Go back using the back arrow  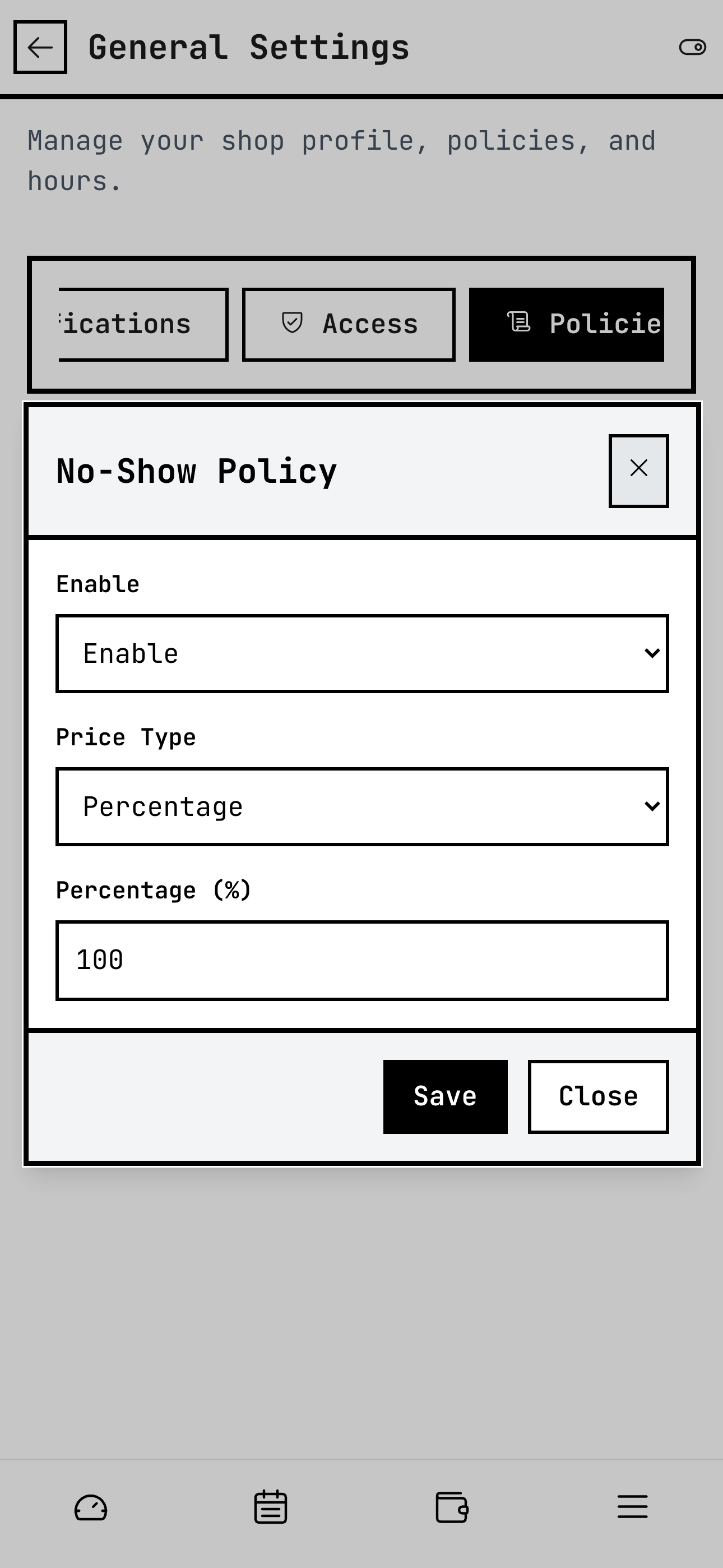pyautogui.click(x=40, y=47)
